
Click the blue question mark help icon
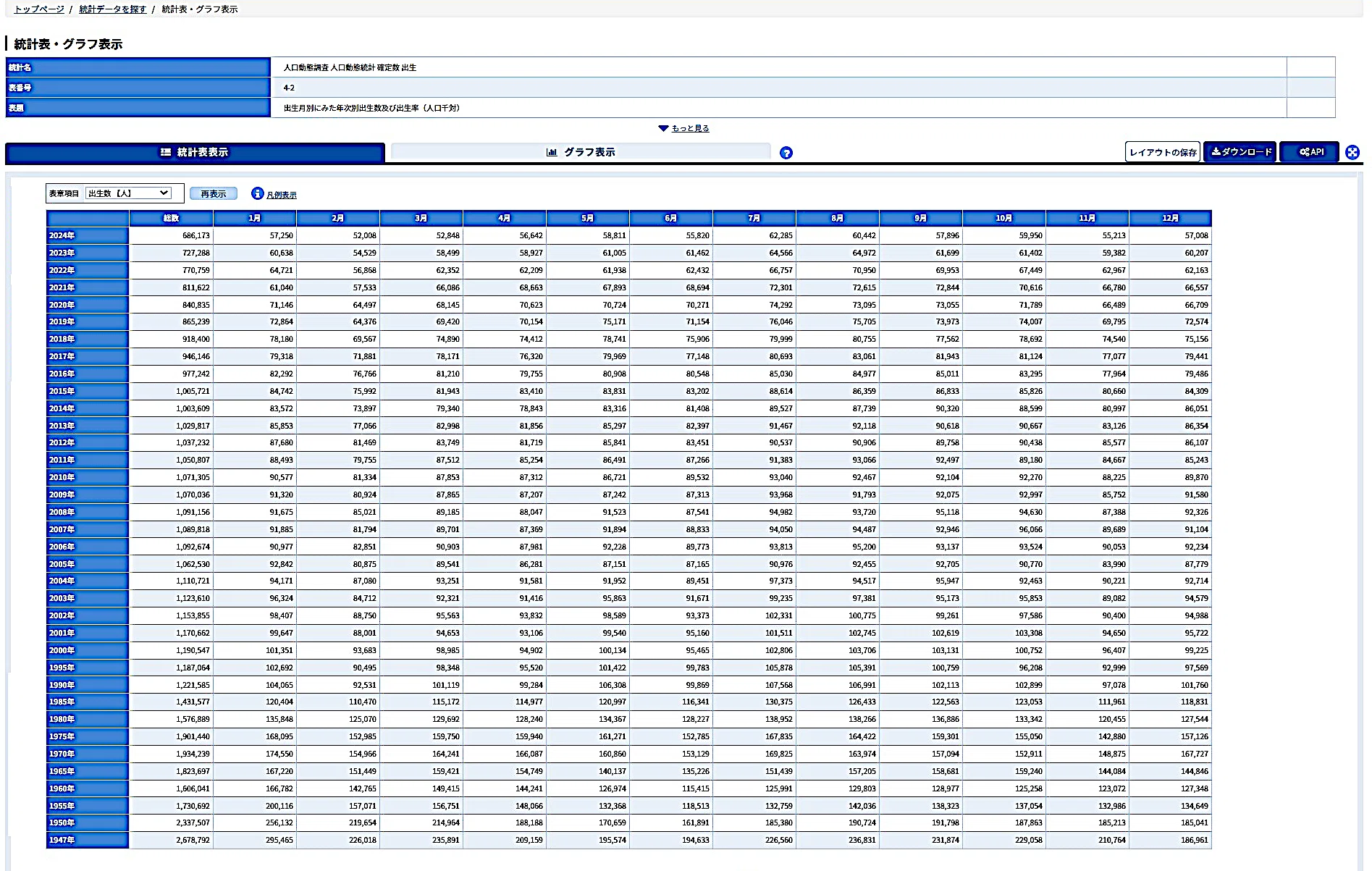click(x=786, y=153)
